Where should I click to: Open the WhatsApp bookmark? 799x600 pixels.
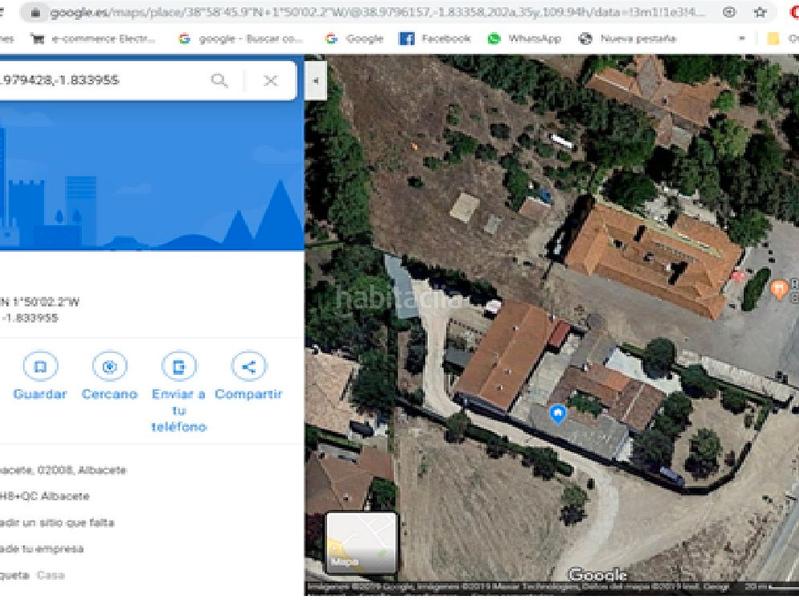524,38
